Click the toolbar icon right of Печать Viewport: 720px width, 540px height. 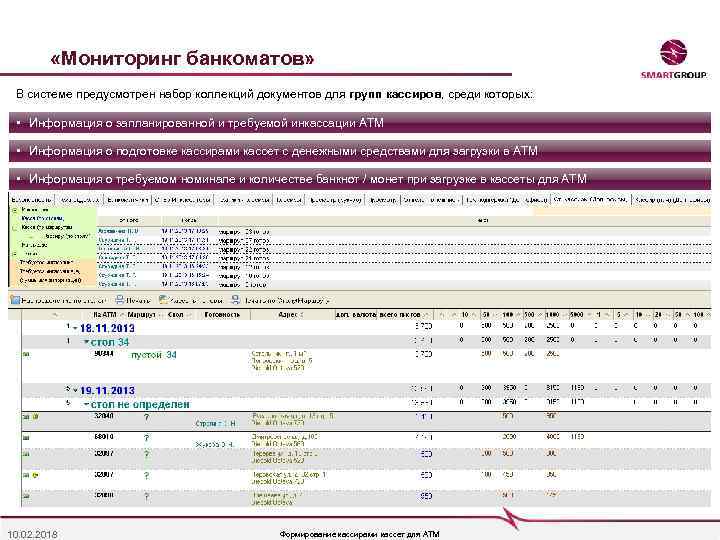click(163, 300)
